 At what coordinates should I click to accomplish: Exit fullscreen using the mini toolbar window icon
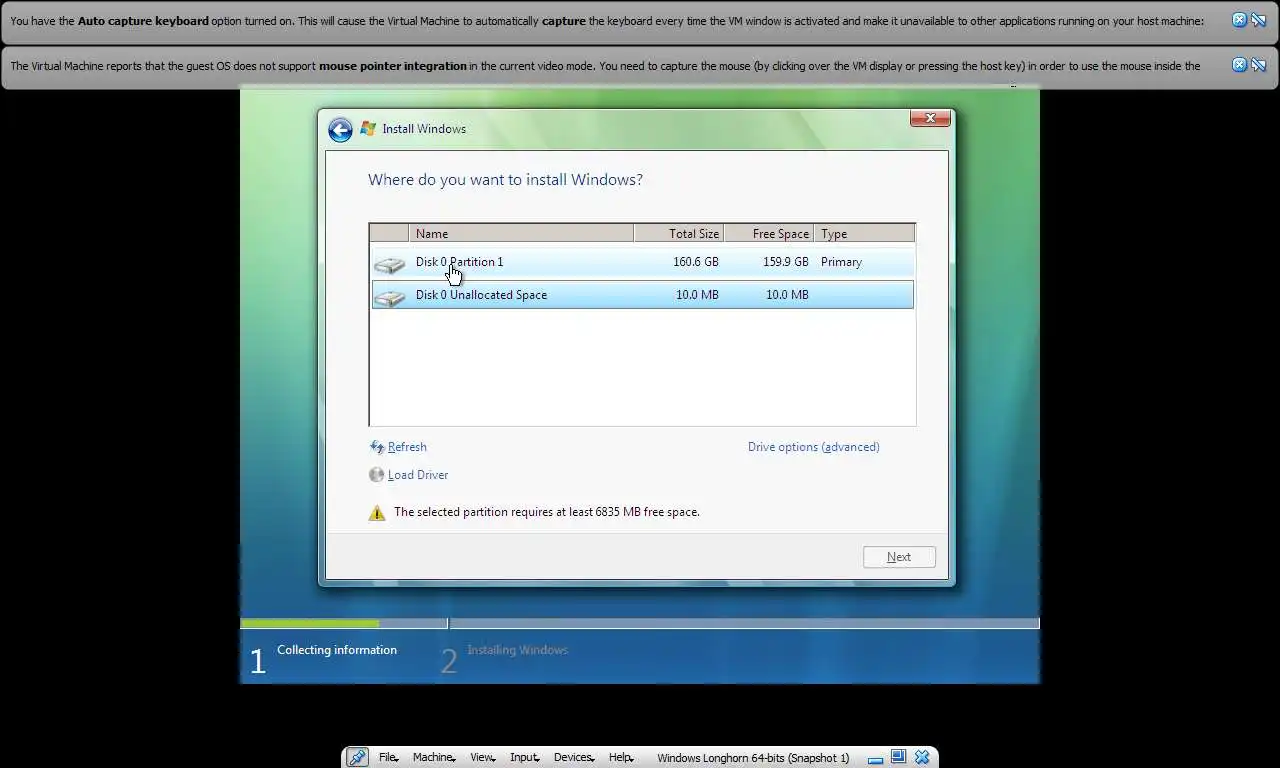click(x=898, y=757)
